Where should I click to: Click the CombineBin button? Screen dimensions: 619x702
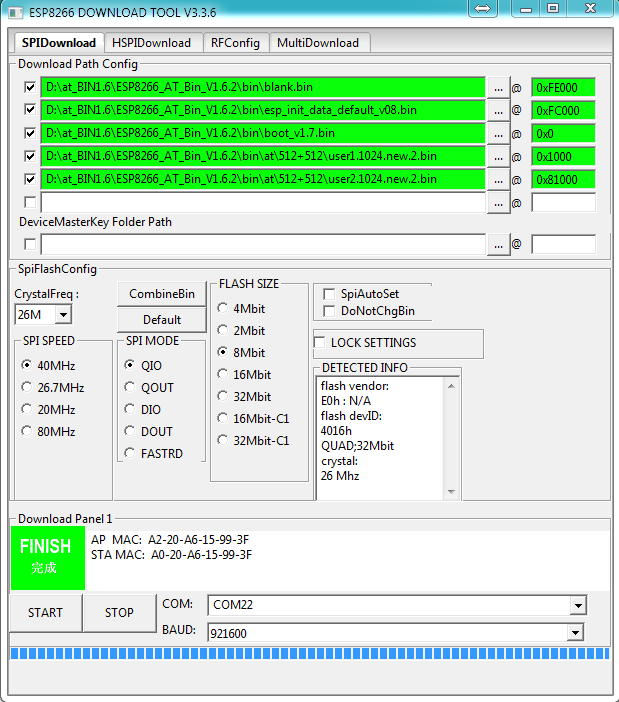pos(162,294)
